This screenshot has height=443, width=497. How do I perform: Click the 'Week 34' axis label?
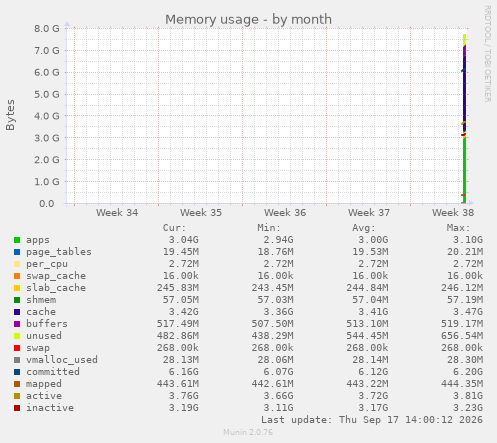click(117, 213)
